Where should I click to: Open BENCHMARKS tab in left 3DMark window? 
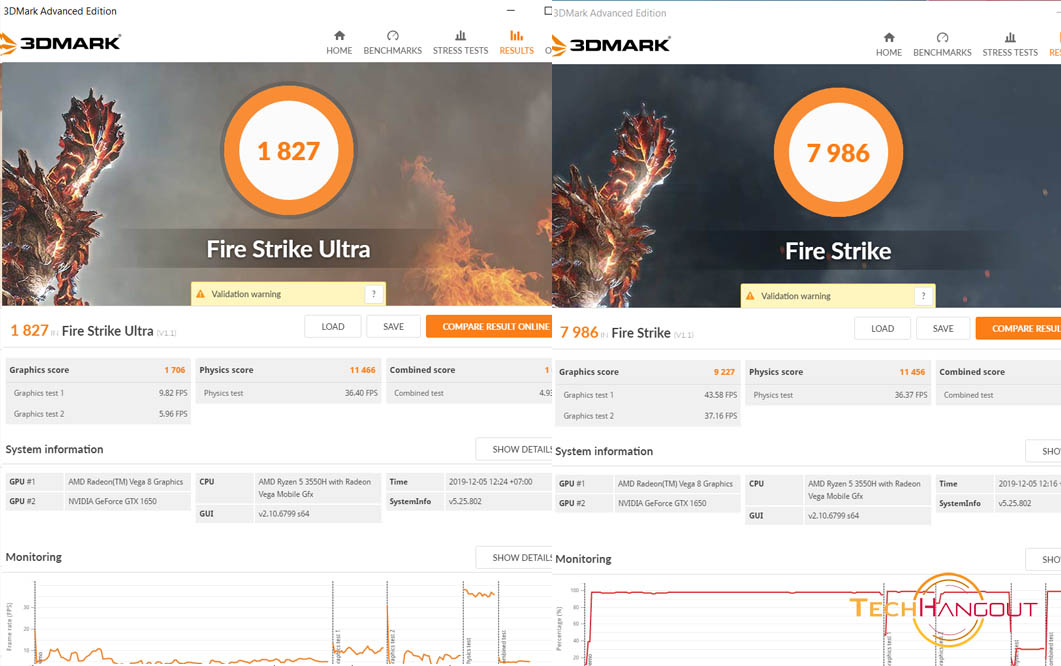(392, 43)
